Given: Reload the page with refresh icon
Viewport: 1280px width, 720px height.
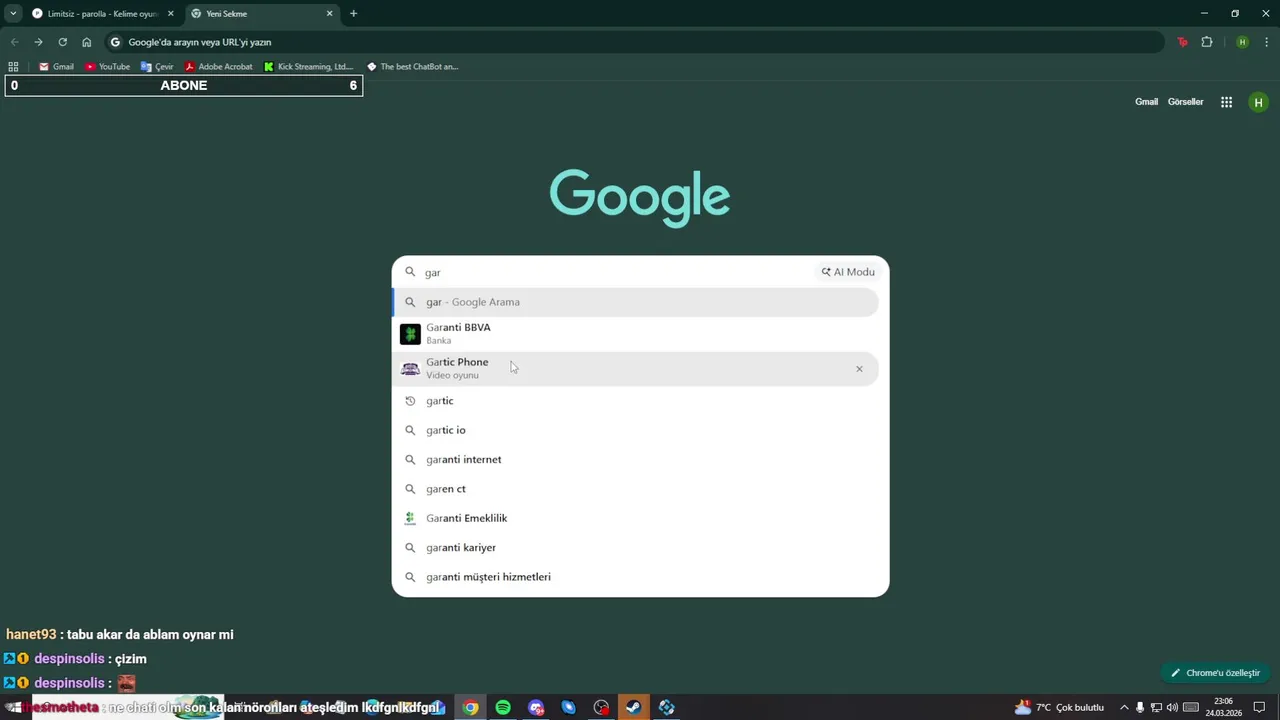Looking at the screenshot, I should pyautogui.click(x=62, y=42).
